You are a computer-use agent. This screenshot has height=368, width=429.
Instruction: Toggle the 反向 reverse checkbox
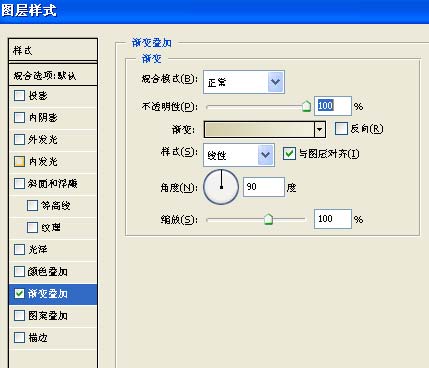[341, 129]
